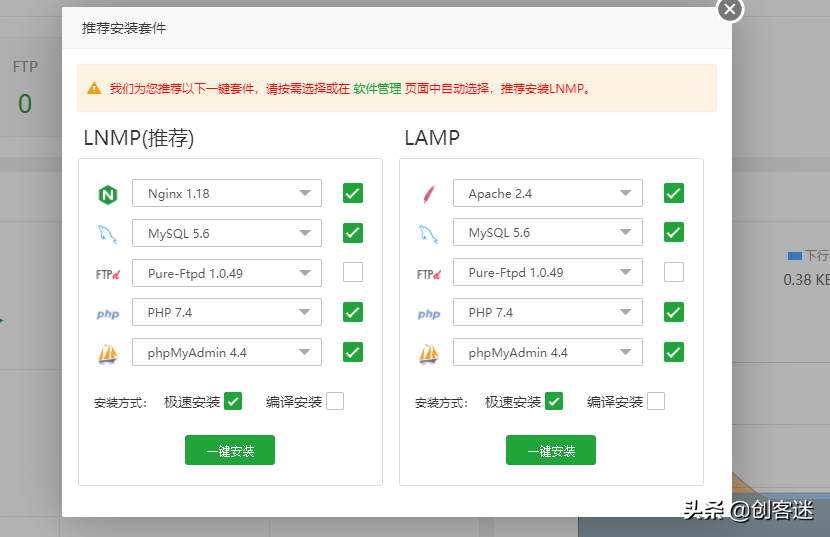Expand phpMyAdmin 4.4 dropdown in LAMP

(547, 352)
